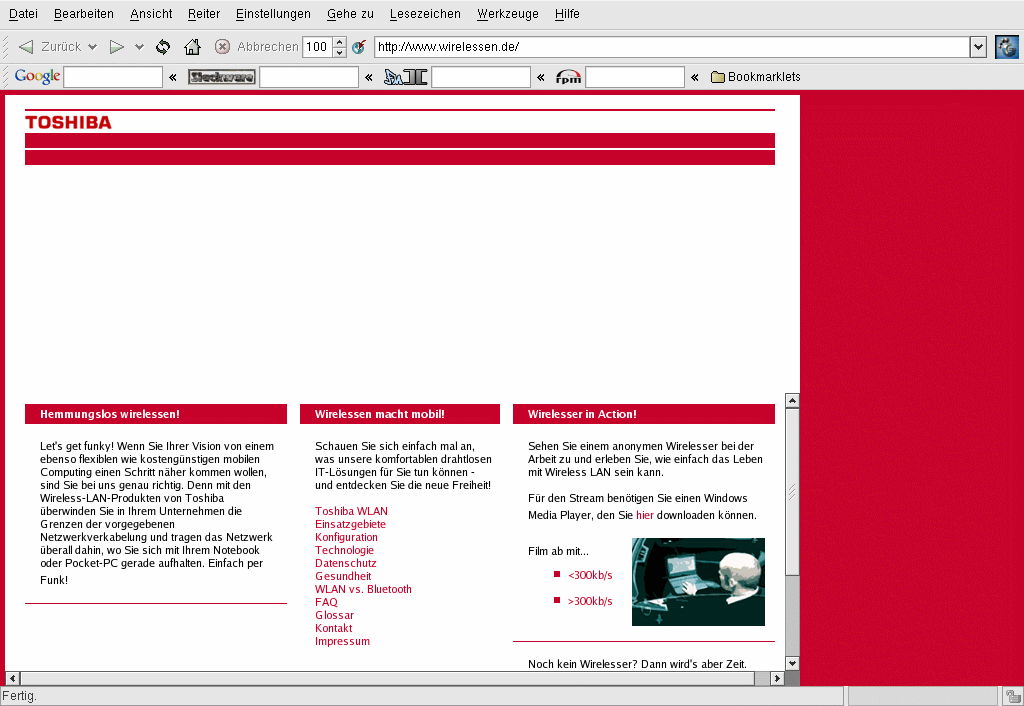The width and height of the screenshot is (1024, 706).
Task: Play the >300kb/s stream
Action: coord(590,602)
